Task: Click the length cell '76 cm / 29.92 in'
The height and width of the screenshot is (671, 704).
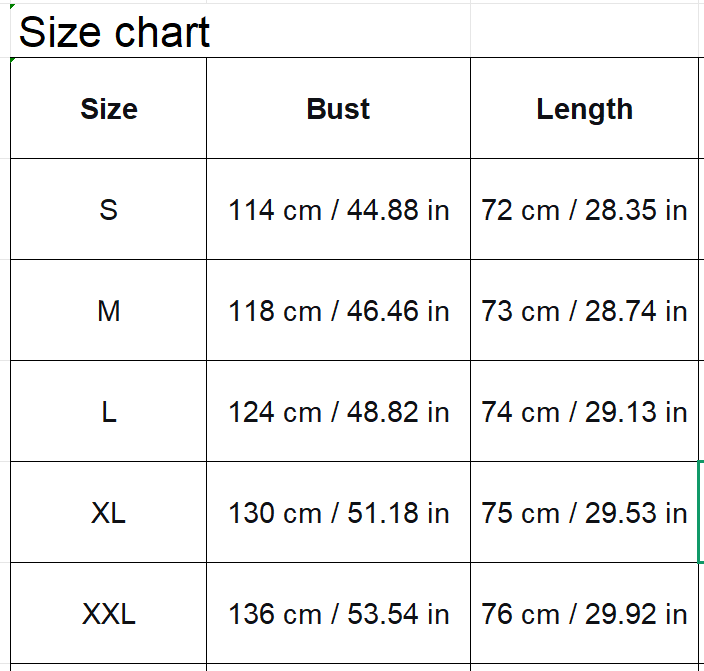Action: (x=584, y=614)
